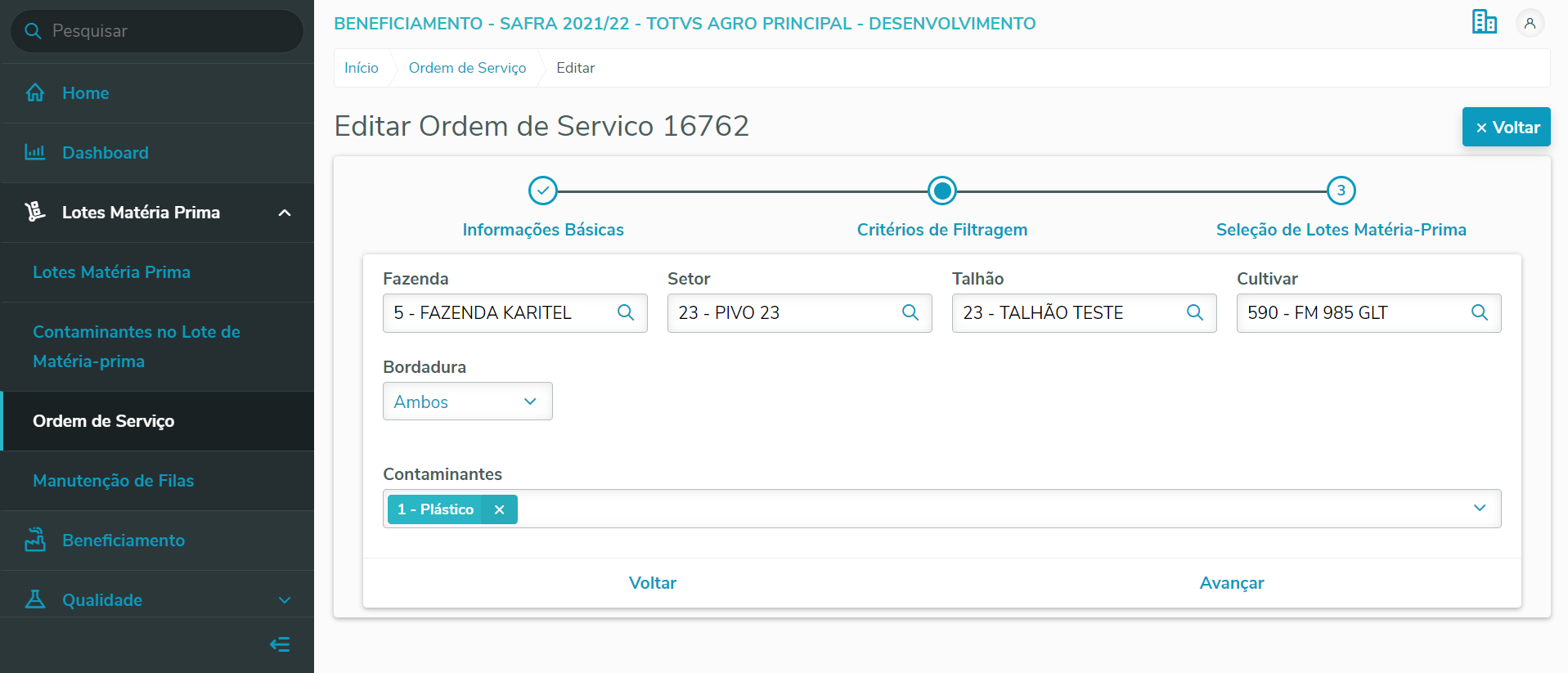
Task: Collapse the sidebar with the menu-fold icon
Action: (280, 644)
